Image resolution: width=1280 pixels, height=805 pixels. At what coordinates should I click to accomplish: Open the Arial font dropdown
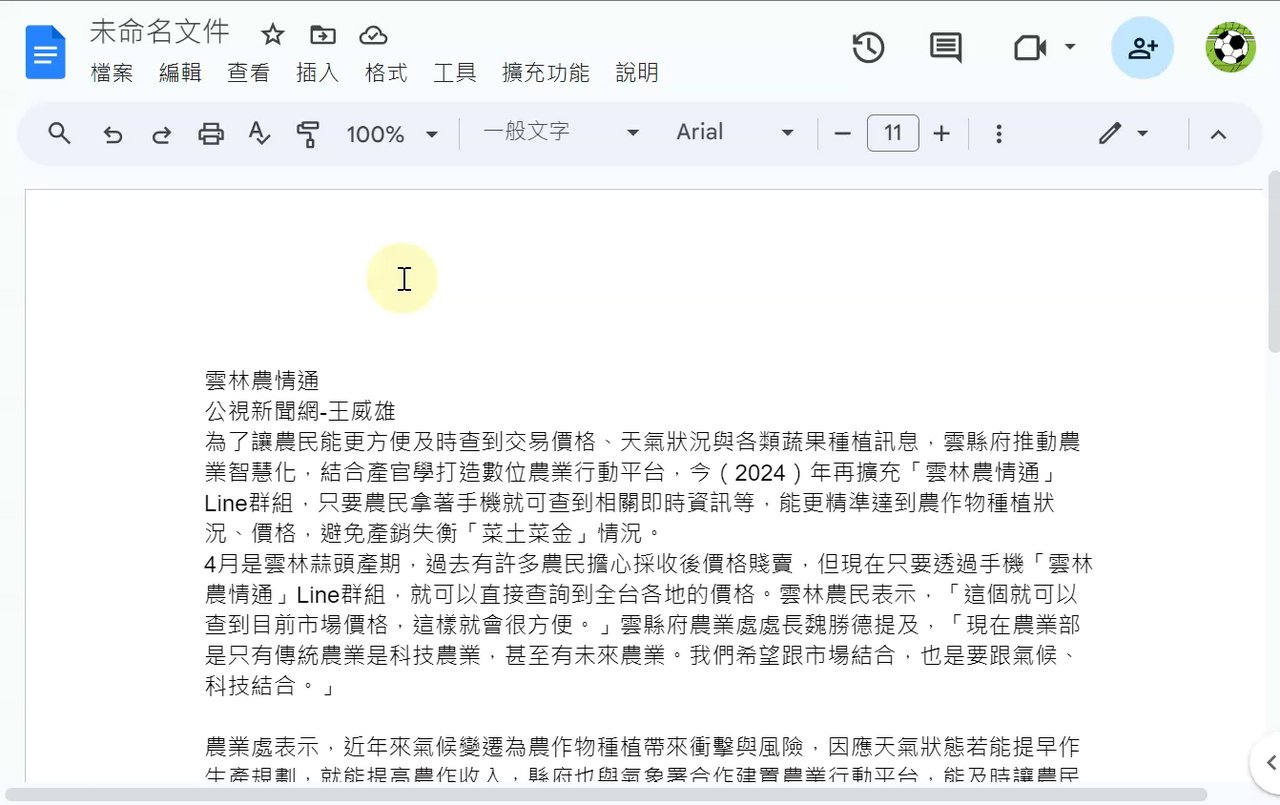(735, 132)
